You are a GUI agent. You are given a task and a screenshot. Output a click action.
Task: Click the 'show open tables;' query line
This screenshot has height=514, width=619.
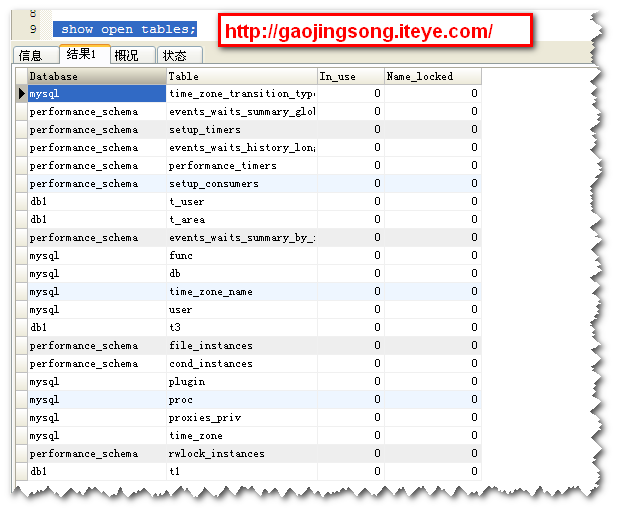(125, 29)
